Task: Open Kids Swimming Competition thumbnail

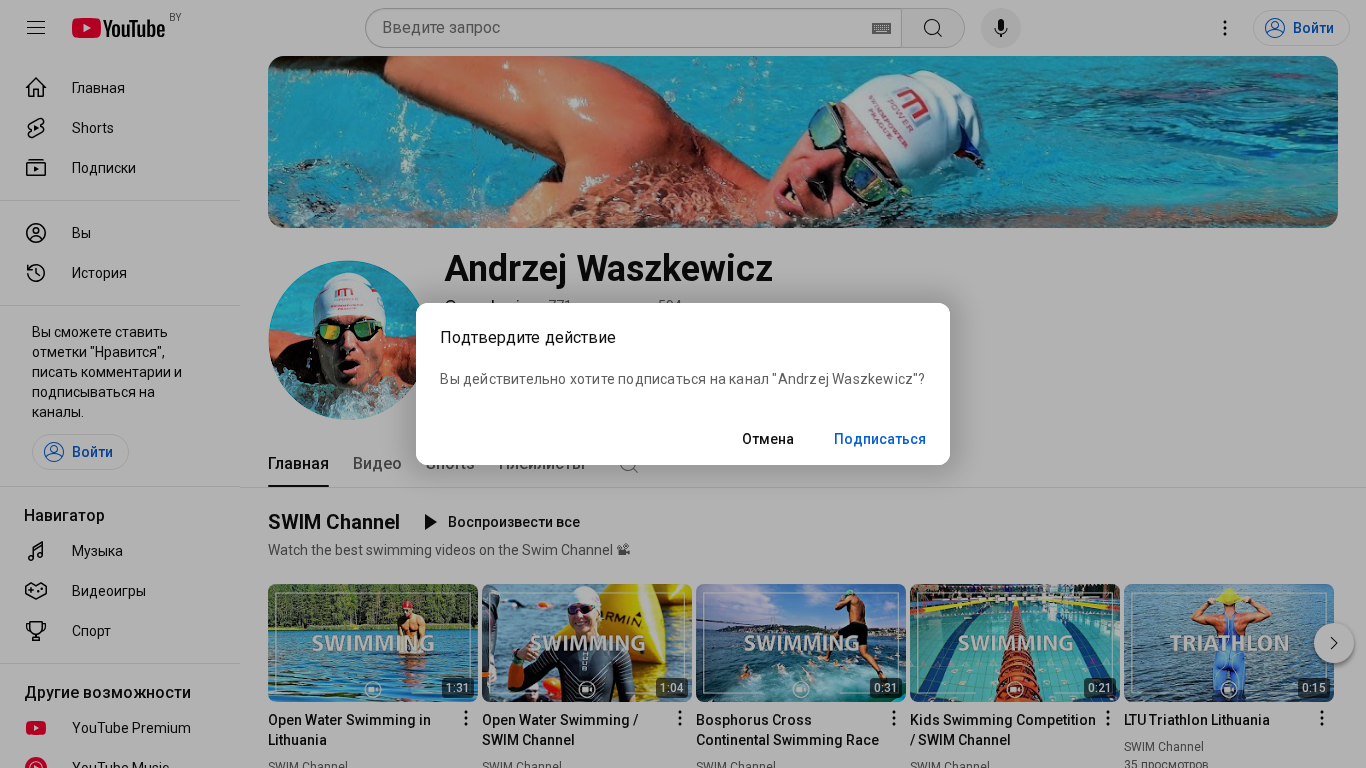Action: tap(1015, 643)
